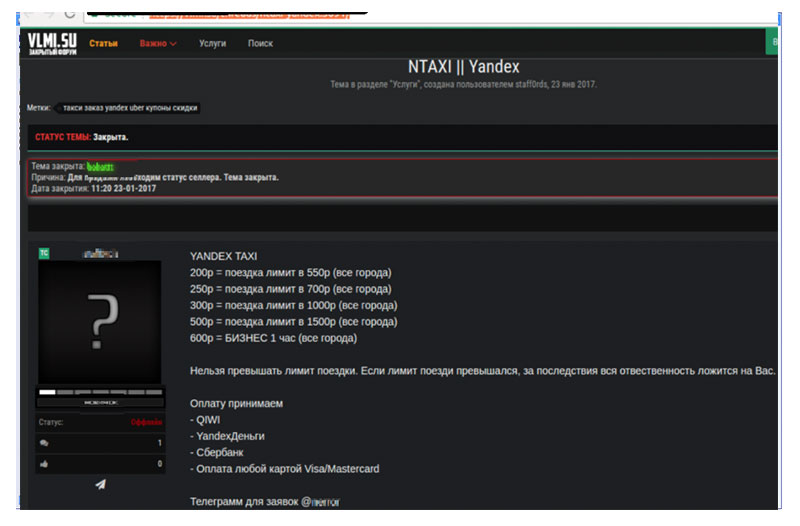
Task: Click the reputation progress bar under avatar
Action: point(99,392)
